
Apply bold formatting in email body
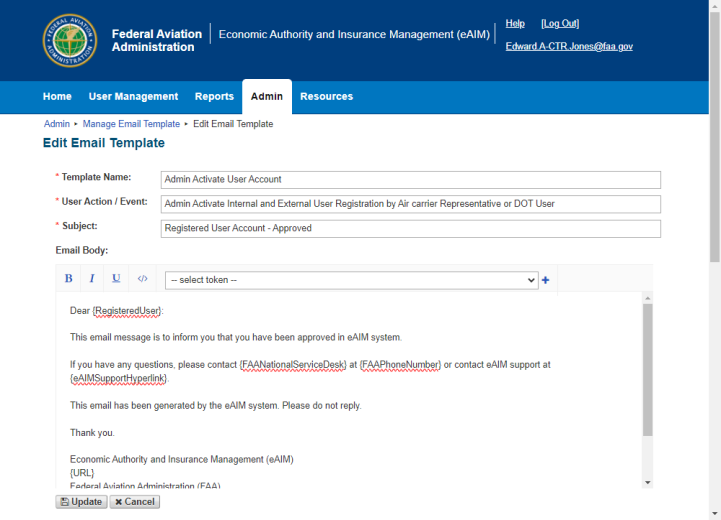69,279
